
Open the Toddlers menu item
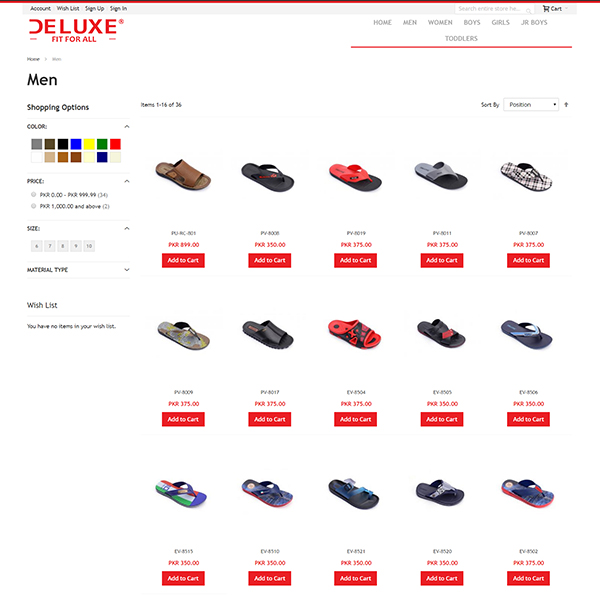pos(461,39)
